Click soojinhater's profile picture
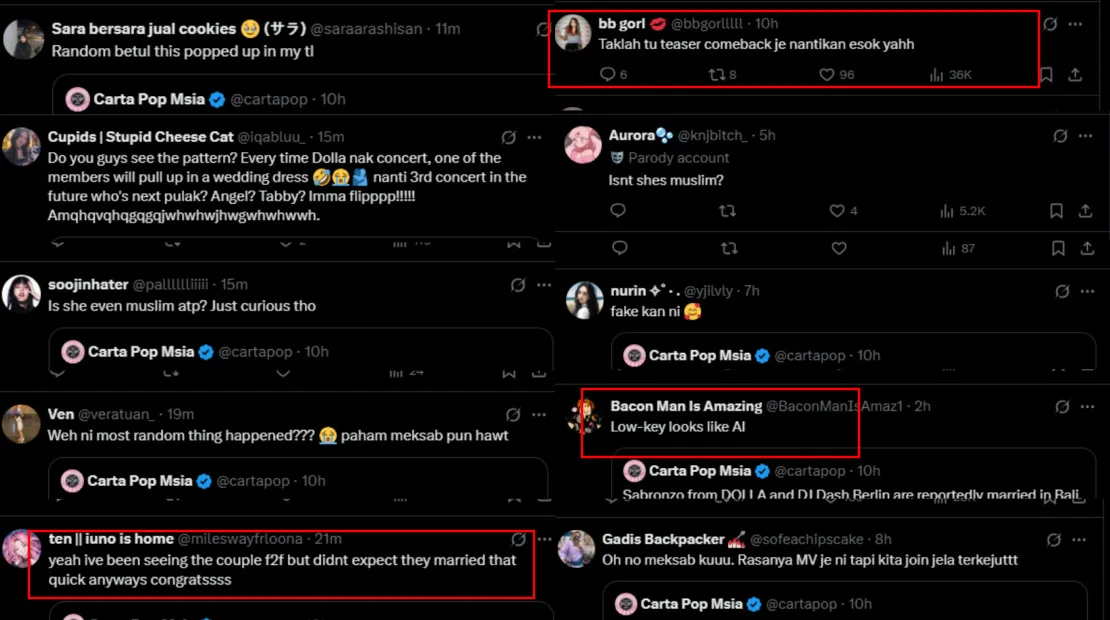Viewport: 1110px width, 620px height. pyautogui.click(x=21, y=294)
